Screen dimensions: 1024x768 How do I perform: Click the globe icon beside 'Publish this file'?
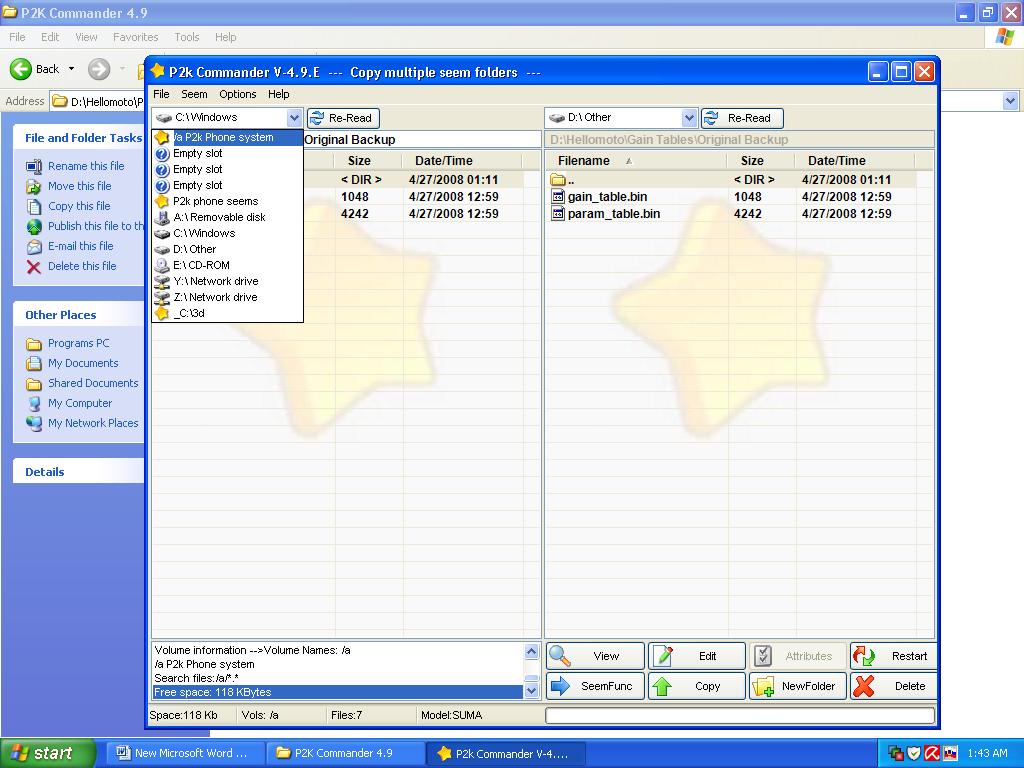click(x=33, y=227)
